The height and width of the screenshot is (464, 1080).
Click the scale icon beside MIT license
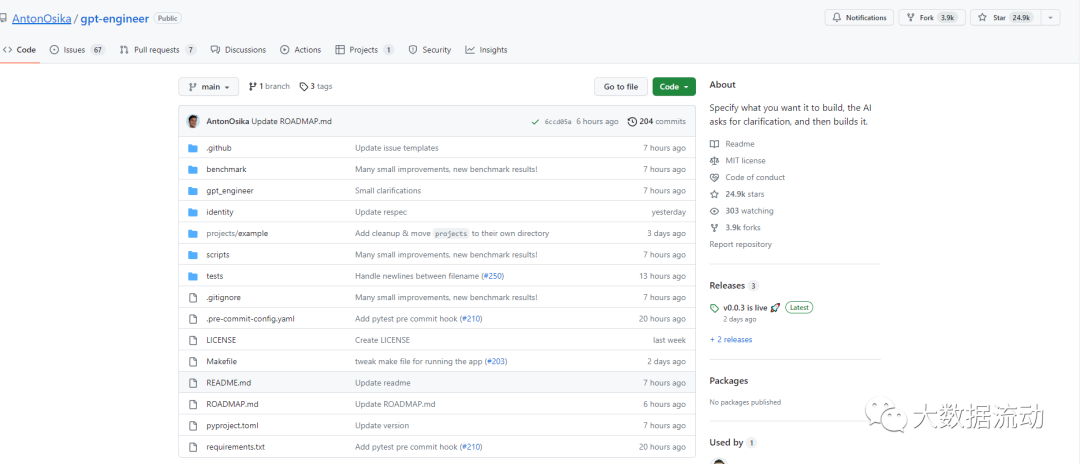click(x=714, y=160)
